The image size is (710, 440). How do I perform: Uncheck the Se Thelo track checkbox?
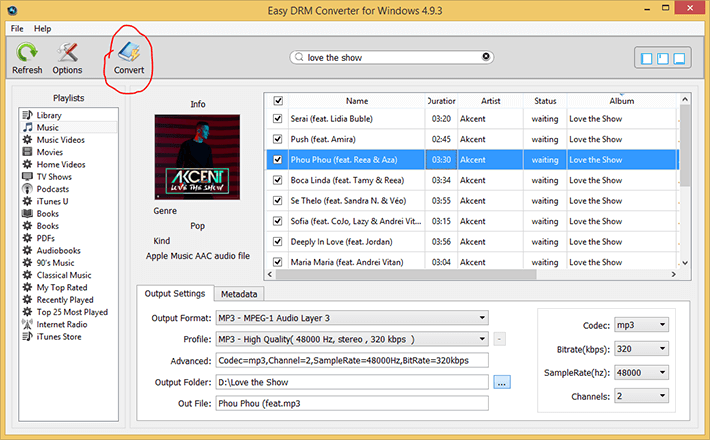[278, 201]
